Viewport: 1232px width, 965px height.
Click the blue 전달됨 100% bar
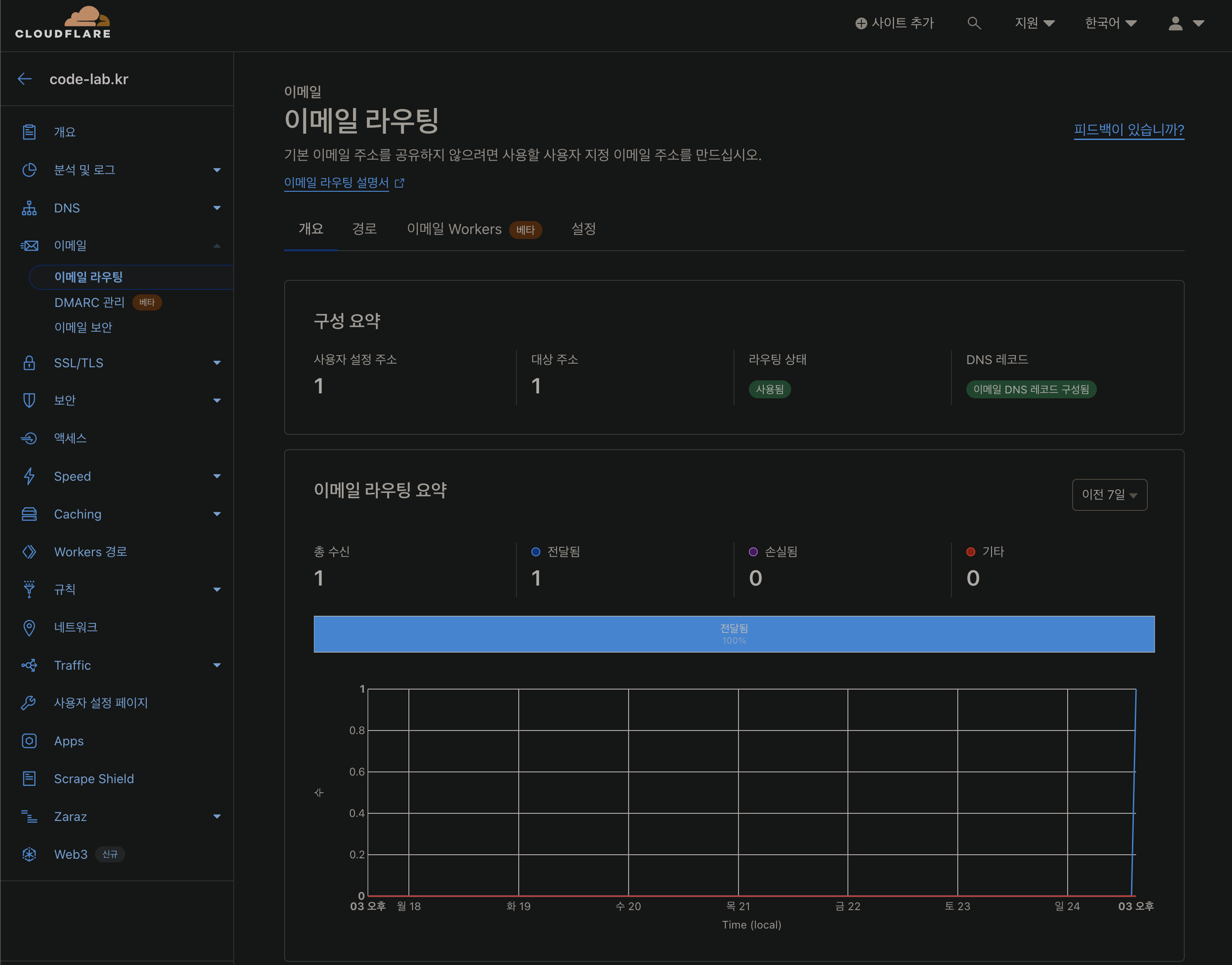pos(734,634)
